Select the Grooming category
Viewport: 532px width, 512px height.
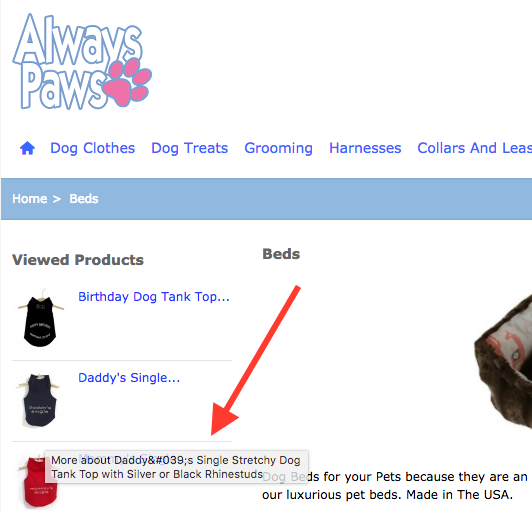(279, 148)
